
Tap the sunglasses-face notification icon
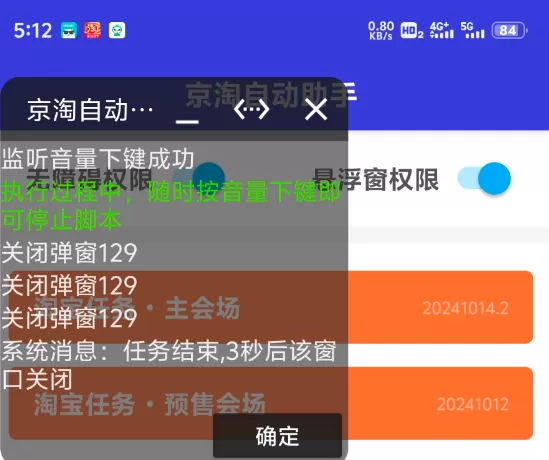pos(69,30)
